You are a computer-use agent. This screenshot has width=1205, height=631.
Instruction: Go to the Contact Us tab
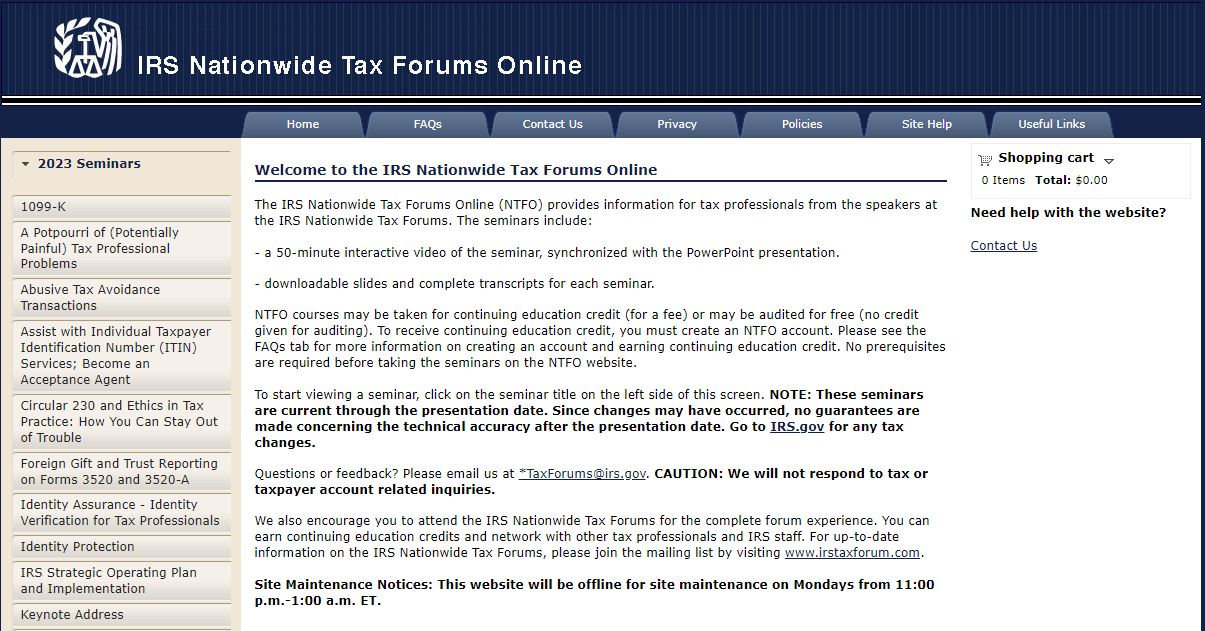tap(552, 124)
